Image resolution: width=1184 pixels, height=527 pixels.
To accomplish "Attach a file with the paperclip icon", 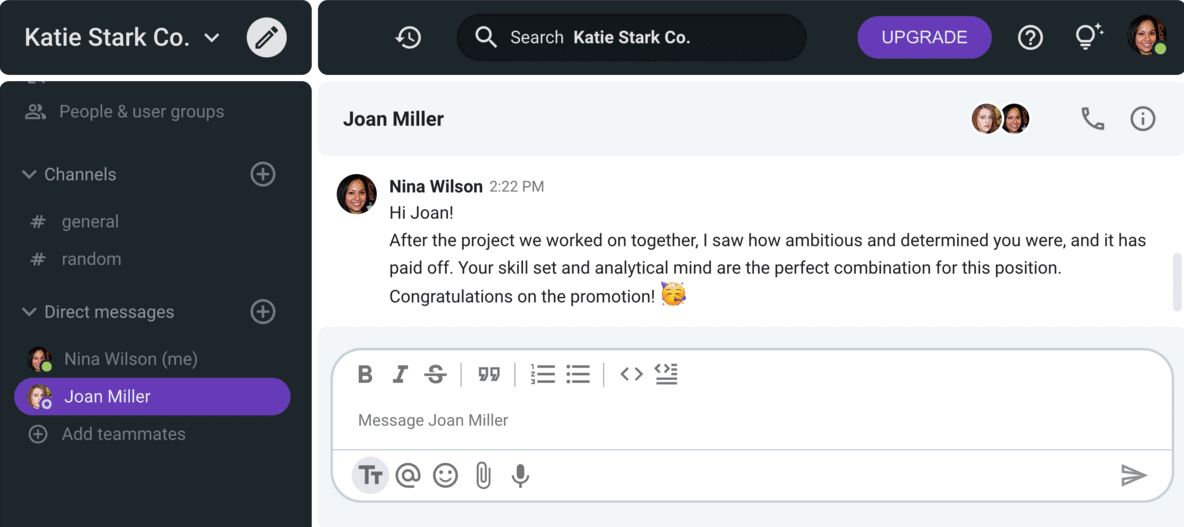I will 483,476.
